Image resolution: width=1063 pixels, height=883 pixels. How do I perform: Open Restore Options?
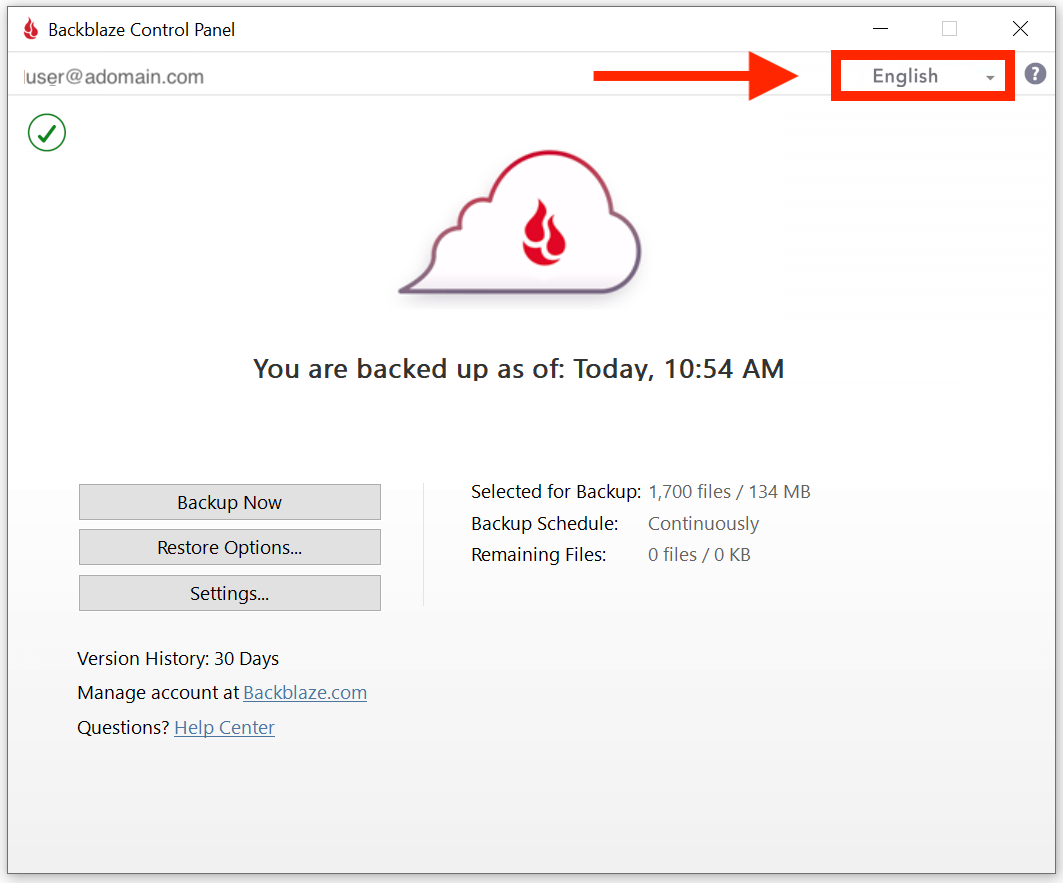(230, 547)
